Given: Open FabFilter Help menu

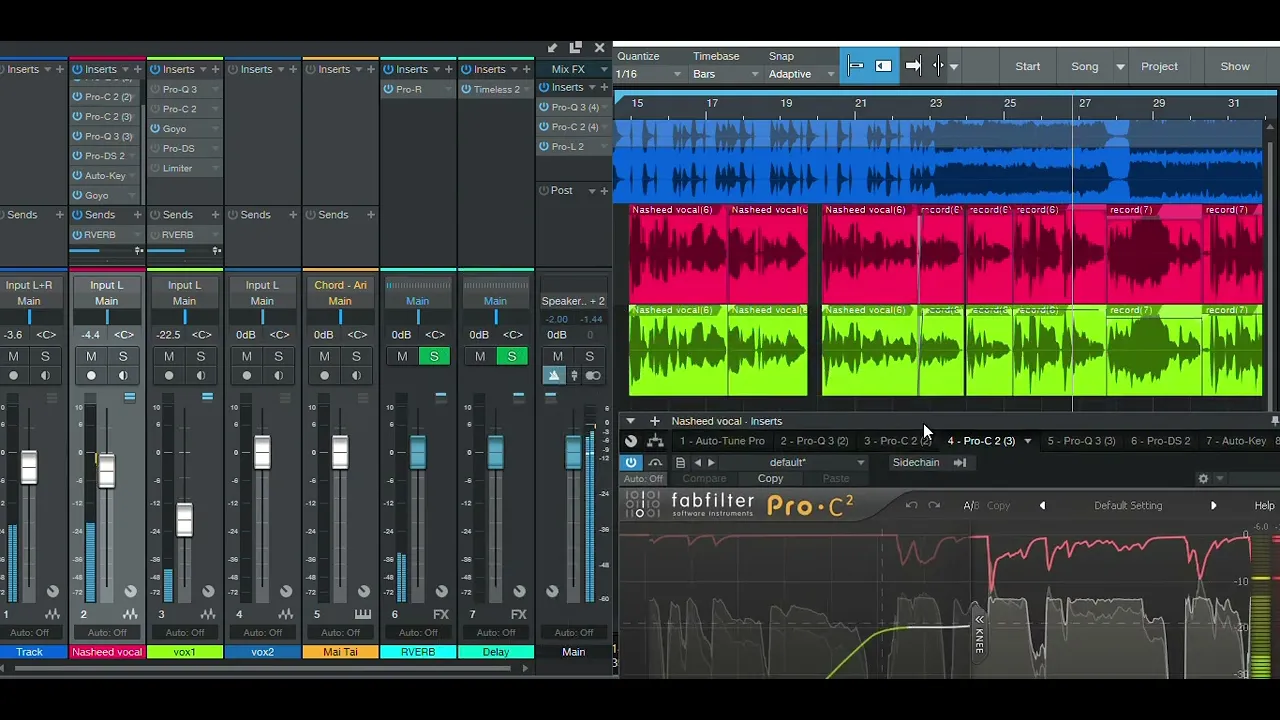Looking at the screenshot, I should click(x=1264, y=506).
